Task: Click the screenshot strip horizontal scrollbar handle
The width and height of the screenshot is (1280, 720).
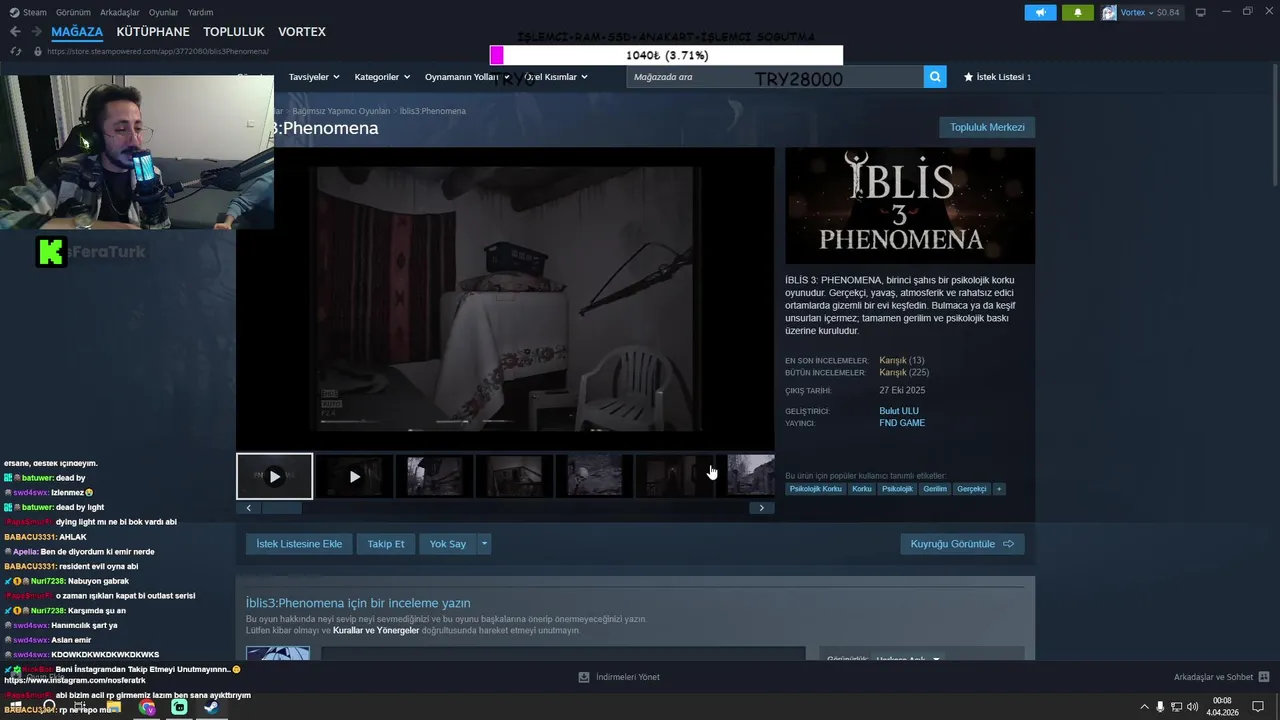Action: coord(282,508)
